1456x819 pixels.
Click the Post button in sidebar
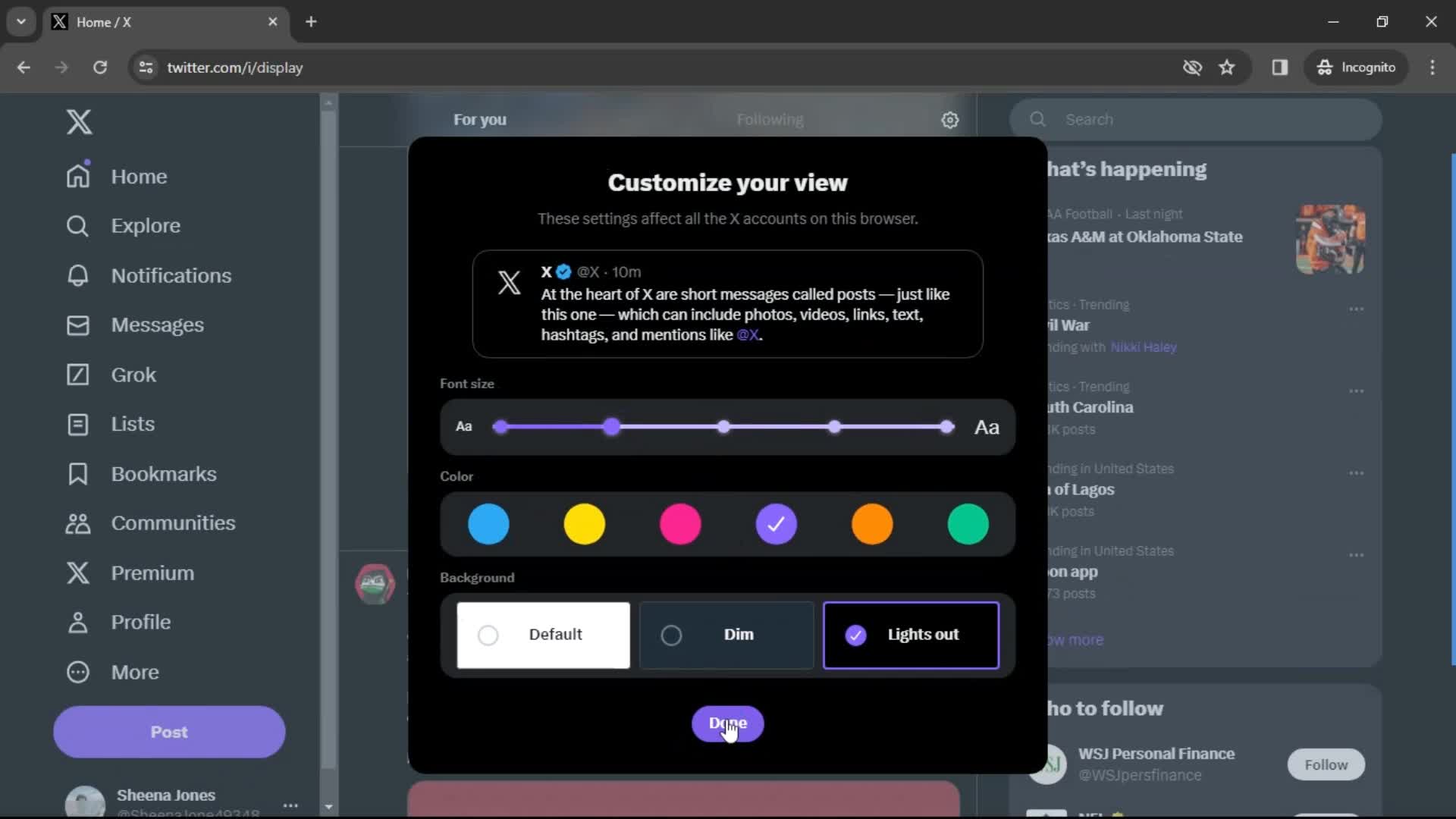tap(169, 732)
